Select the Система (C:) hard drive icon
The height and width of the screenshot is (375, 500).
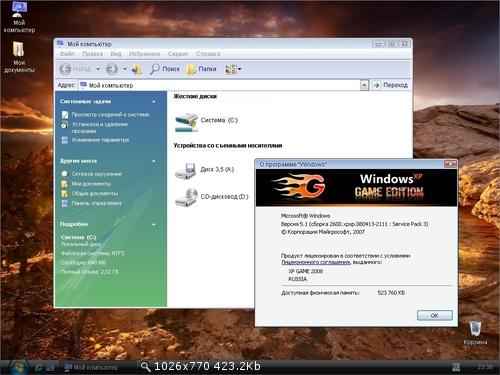tap(187, 122)
